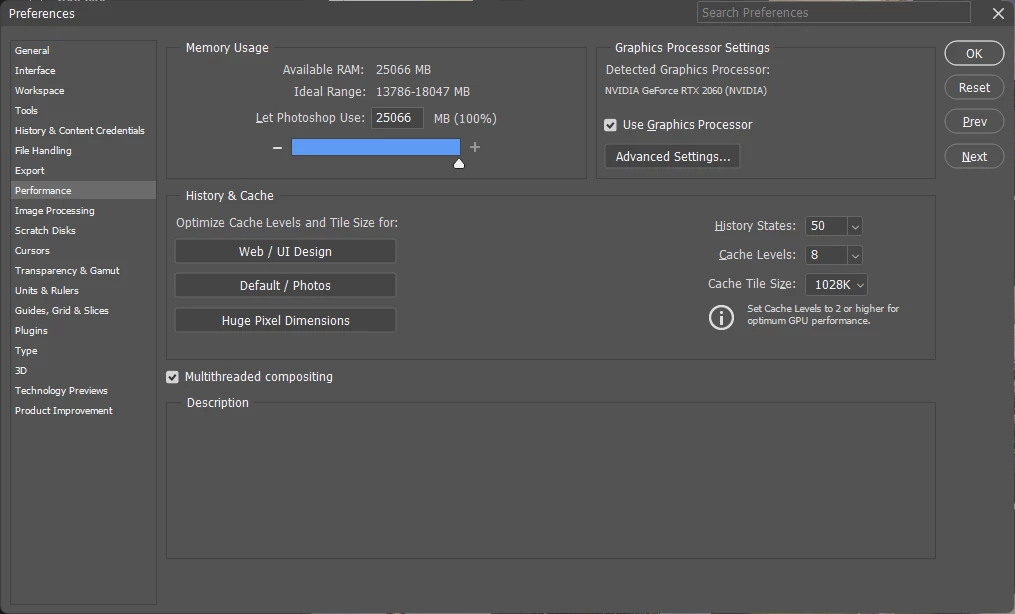
Task: Open Units & Rulers preferences
Action: click(x=83, y=291)
